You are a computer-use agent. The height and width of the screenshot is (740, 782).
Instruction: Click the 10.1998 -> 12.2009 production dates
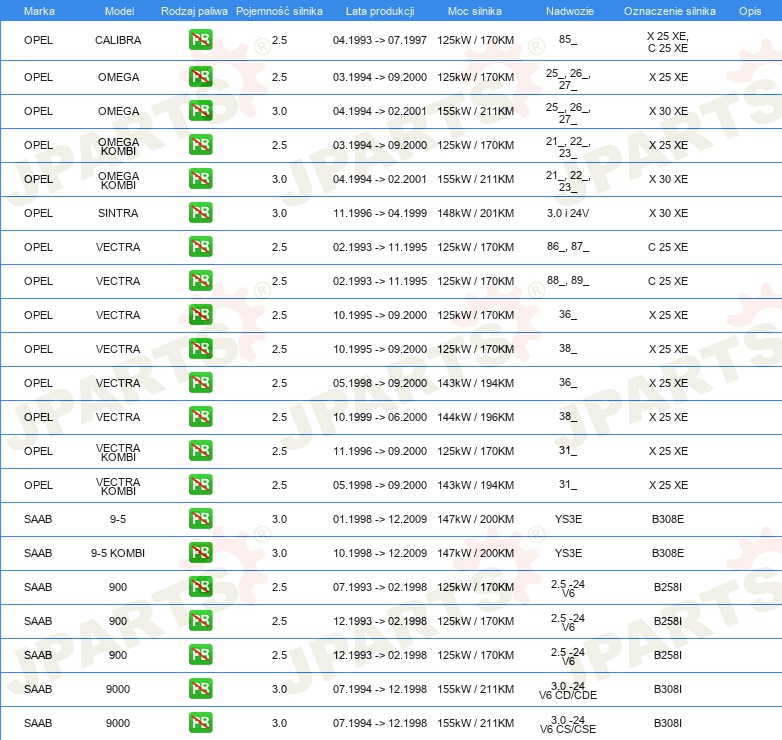coord(380,553)
